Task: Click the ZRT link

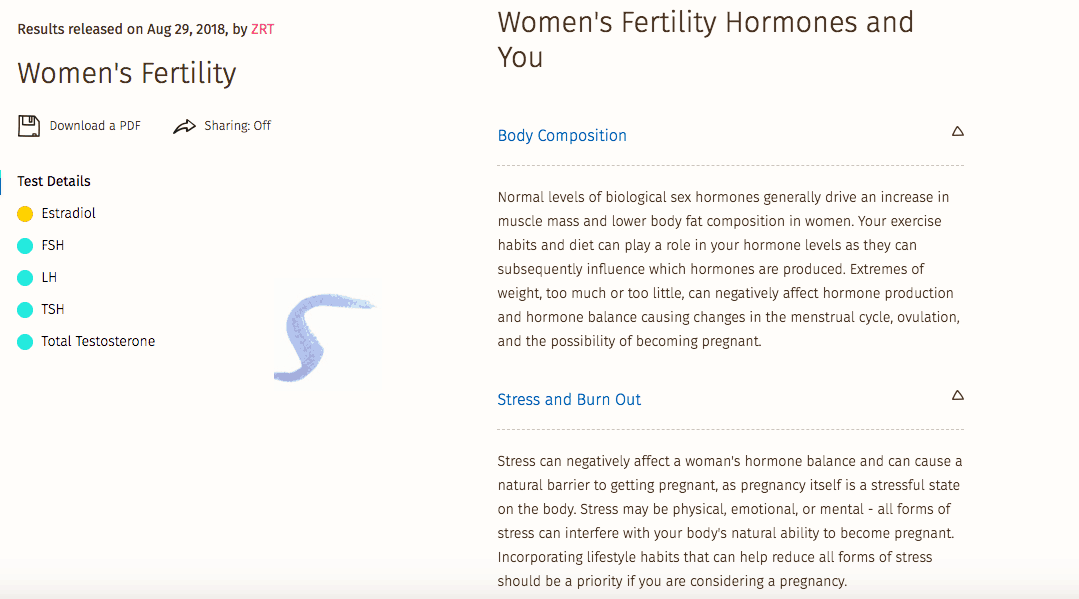Action: [262, 29]
